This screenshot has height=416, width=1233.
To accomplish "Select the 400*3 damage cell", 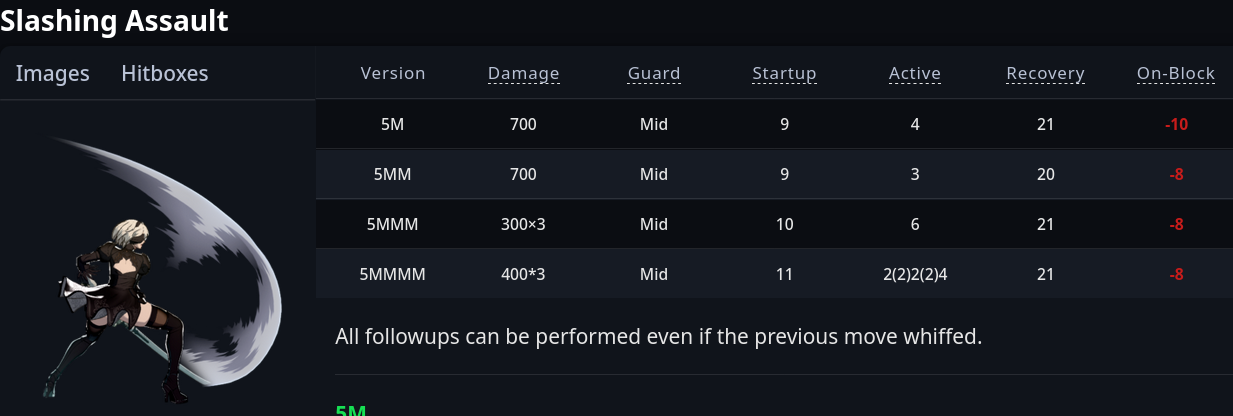I will (524, 273).
